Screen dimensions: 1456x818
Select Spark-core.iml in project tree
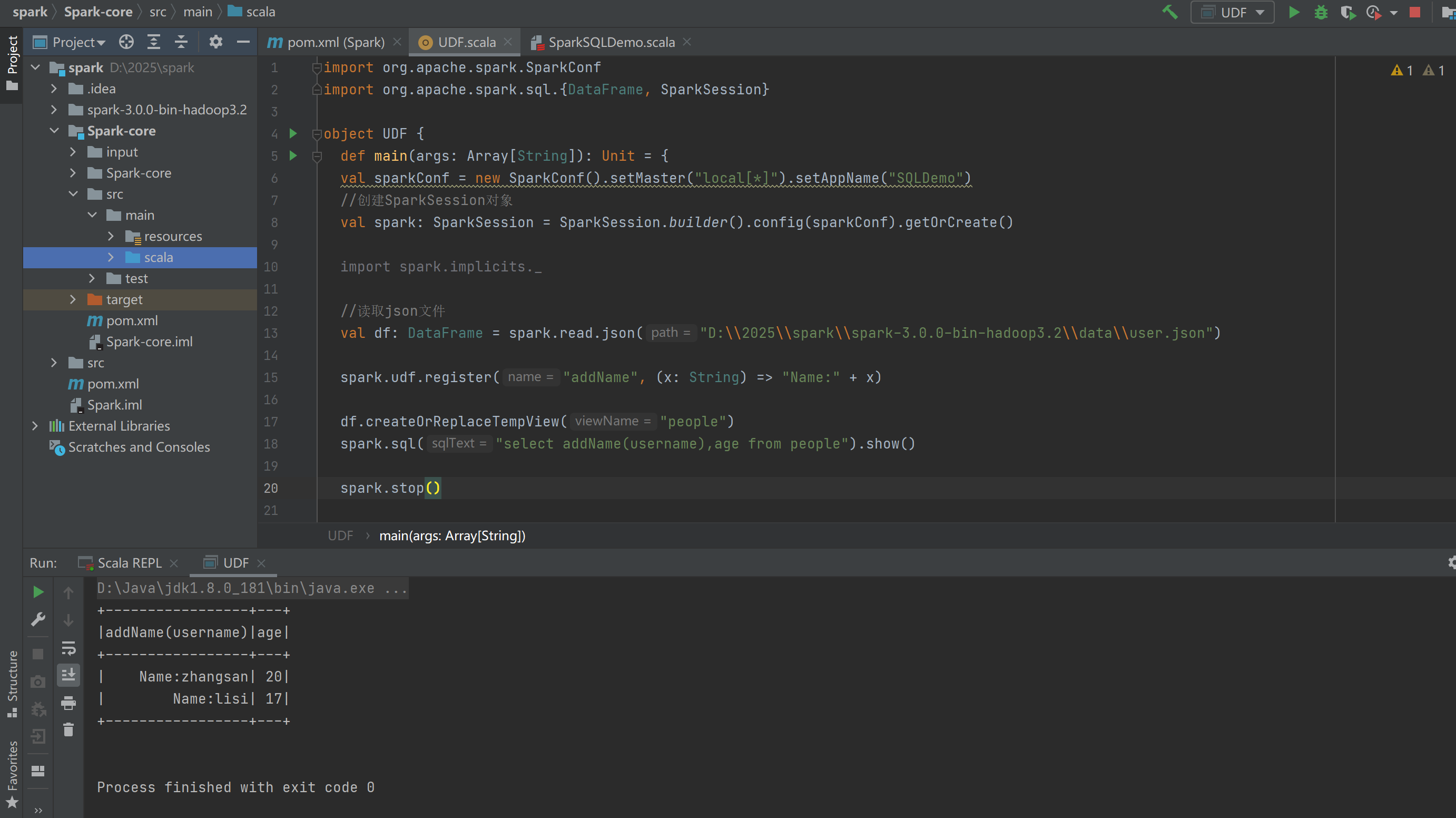(x=149, y=342)
